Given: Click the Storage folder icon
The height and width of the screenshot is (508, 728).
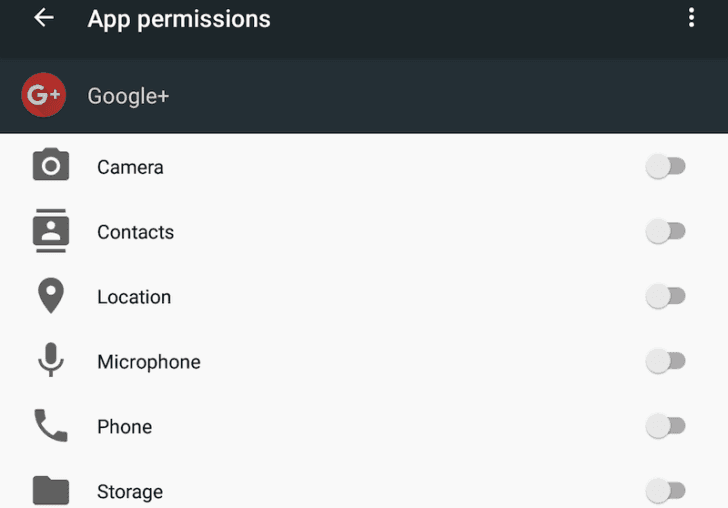Looking at the screenshot, I should click(x=51, y=490).
